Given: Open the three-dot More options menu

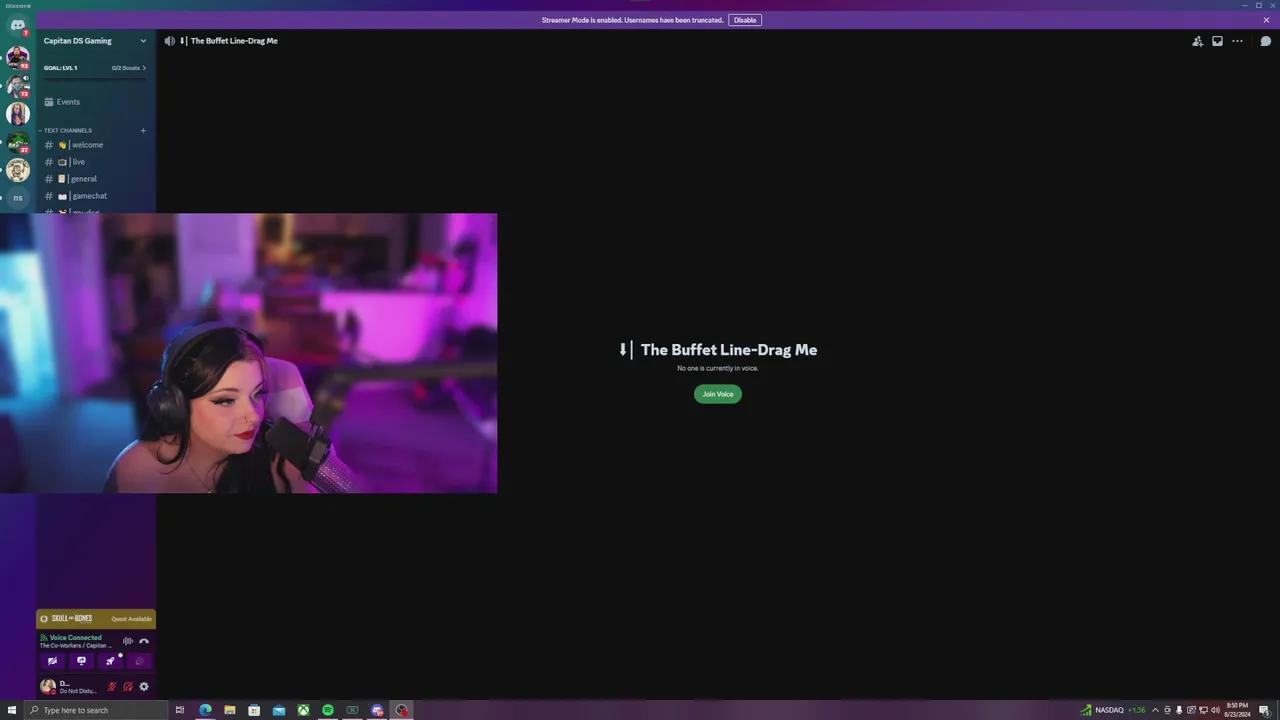Looking at the screenshot, I should pos(1237,41).
